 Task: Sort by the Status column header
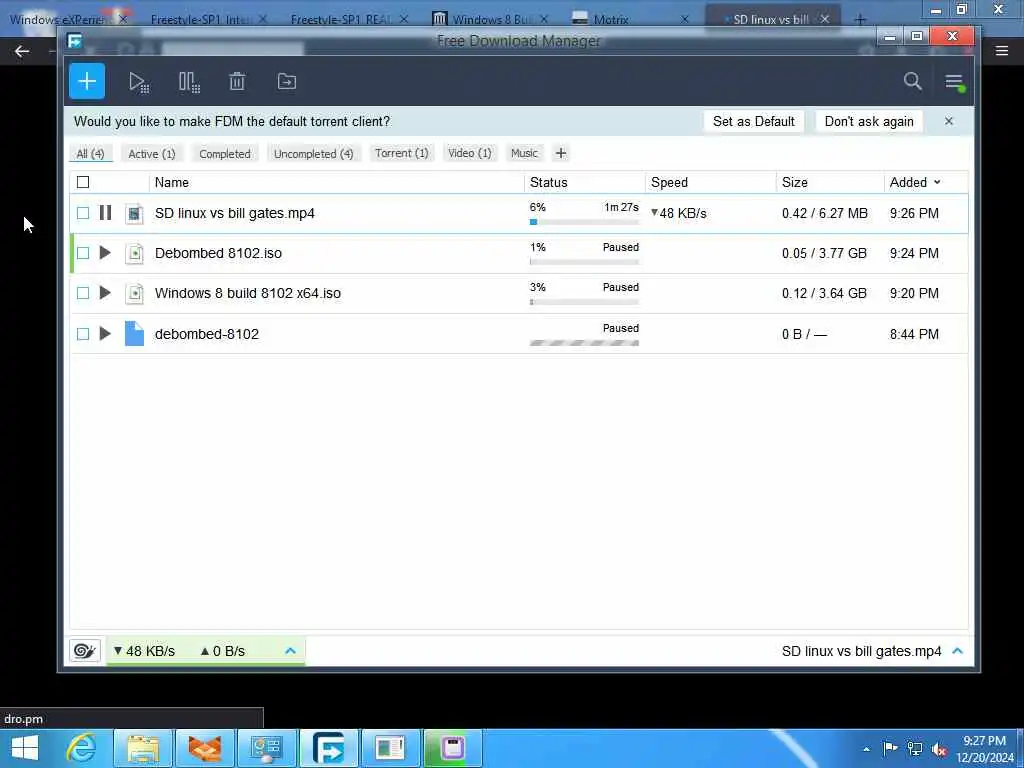click(584, 182)
